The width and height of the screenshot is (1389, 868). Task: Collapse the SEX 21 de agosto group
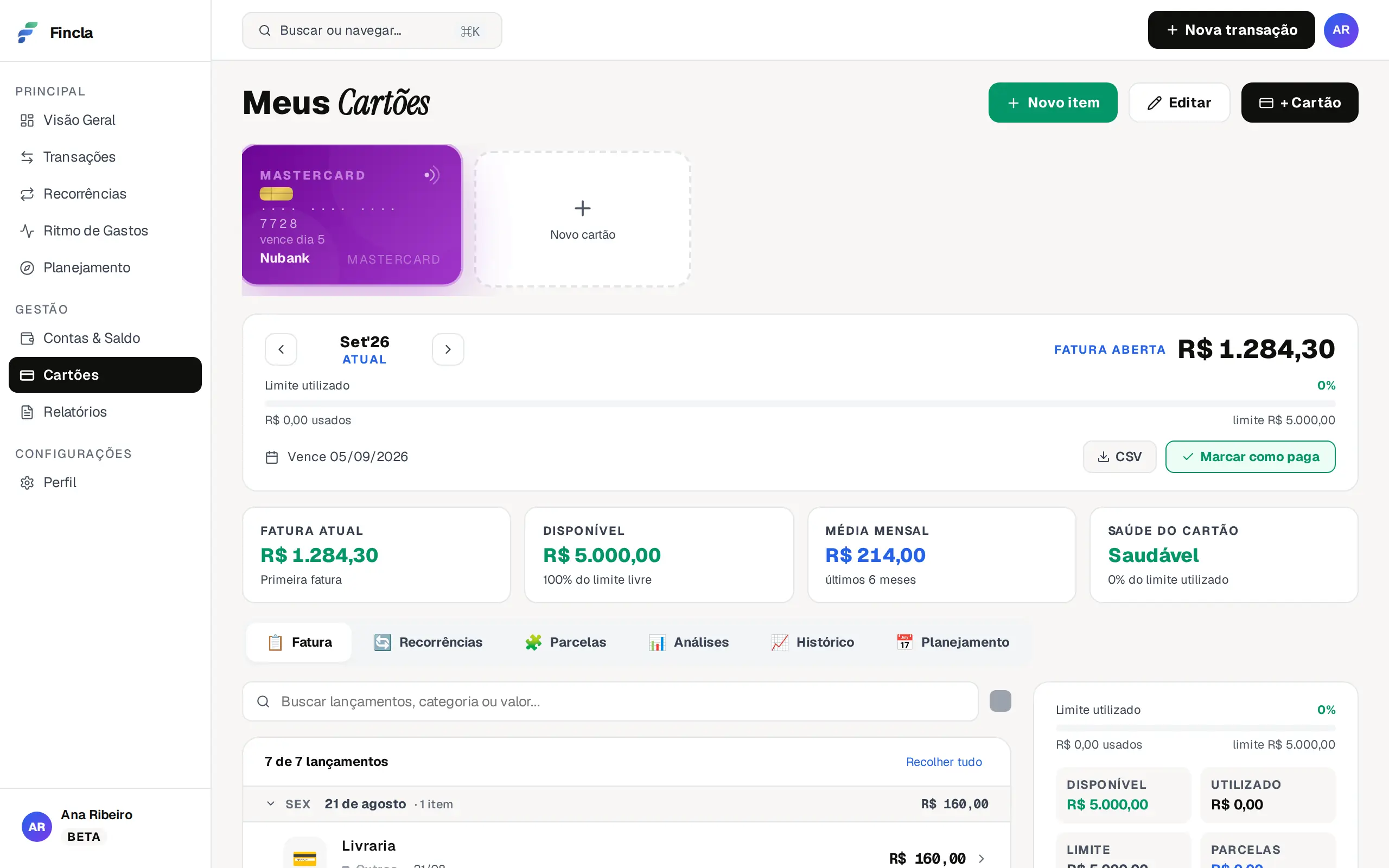(627, 805)
